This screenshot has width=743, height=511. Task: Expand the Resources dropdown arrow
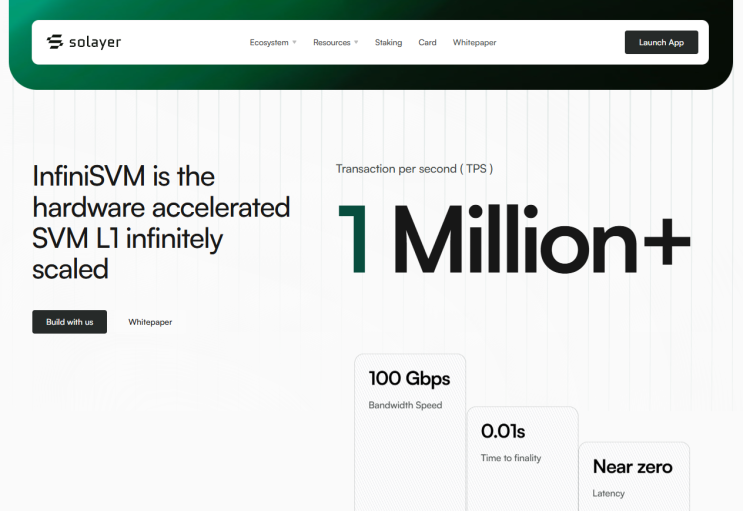356,42
